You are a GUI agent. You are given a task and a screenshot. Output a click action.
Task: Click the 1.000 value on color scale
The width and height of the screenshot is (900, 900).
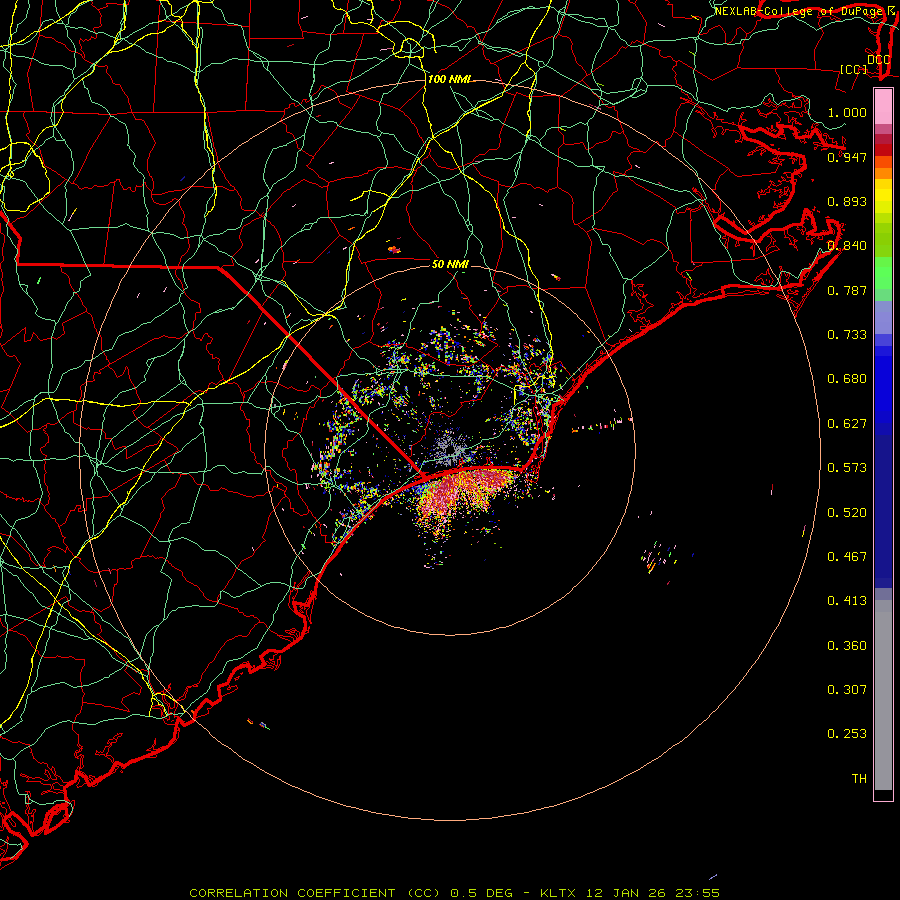(x=847, y=112)
